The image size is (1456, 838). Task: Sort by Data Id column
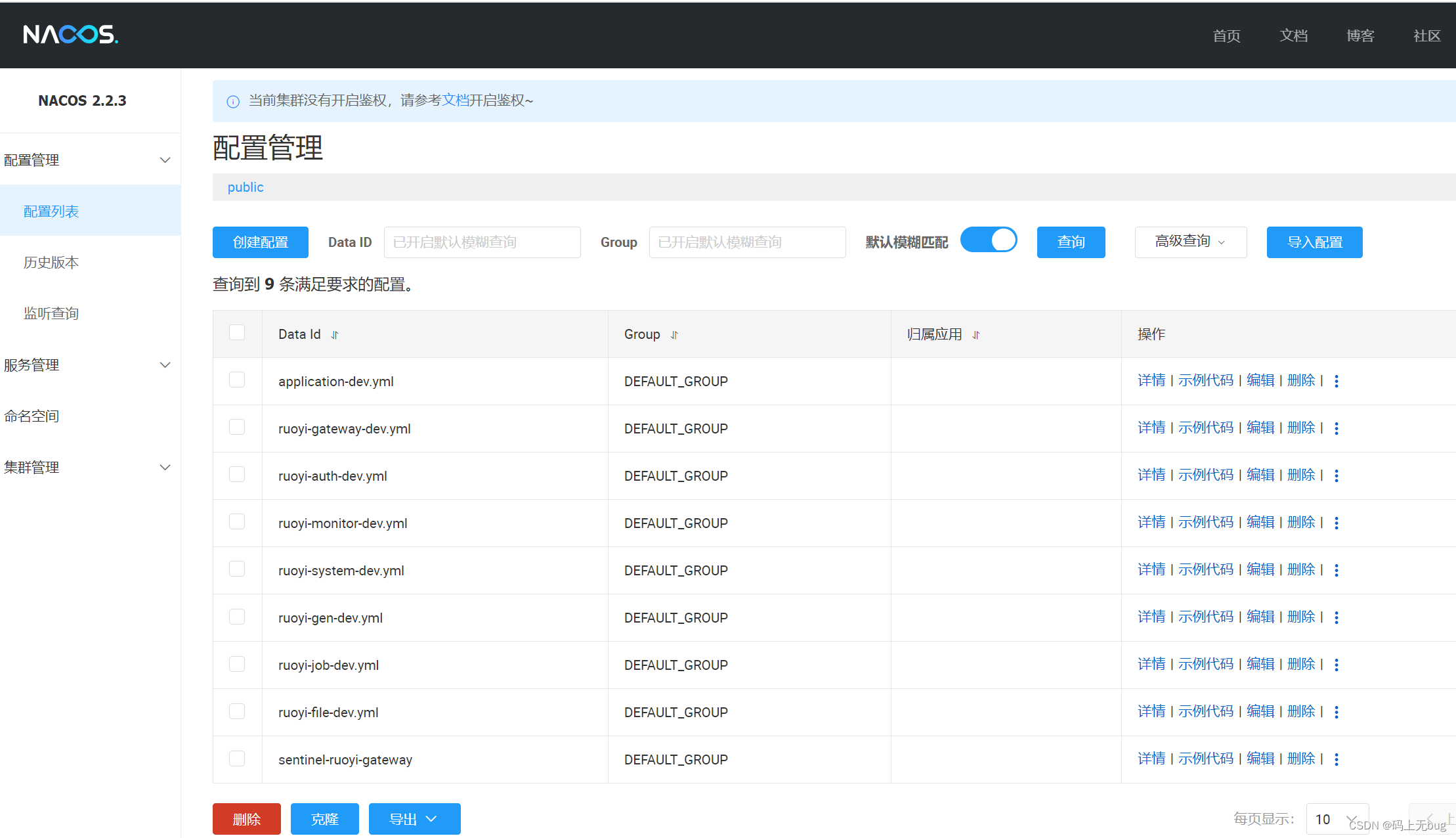[335, 335]
